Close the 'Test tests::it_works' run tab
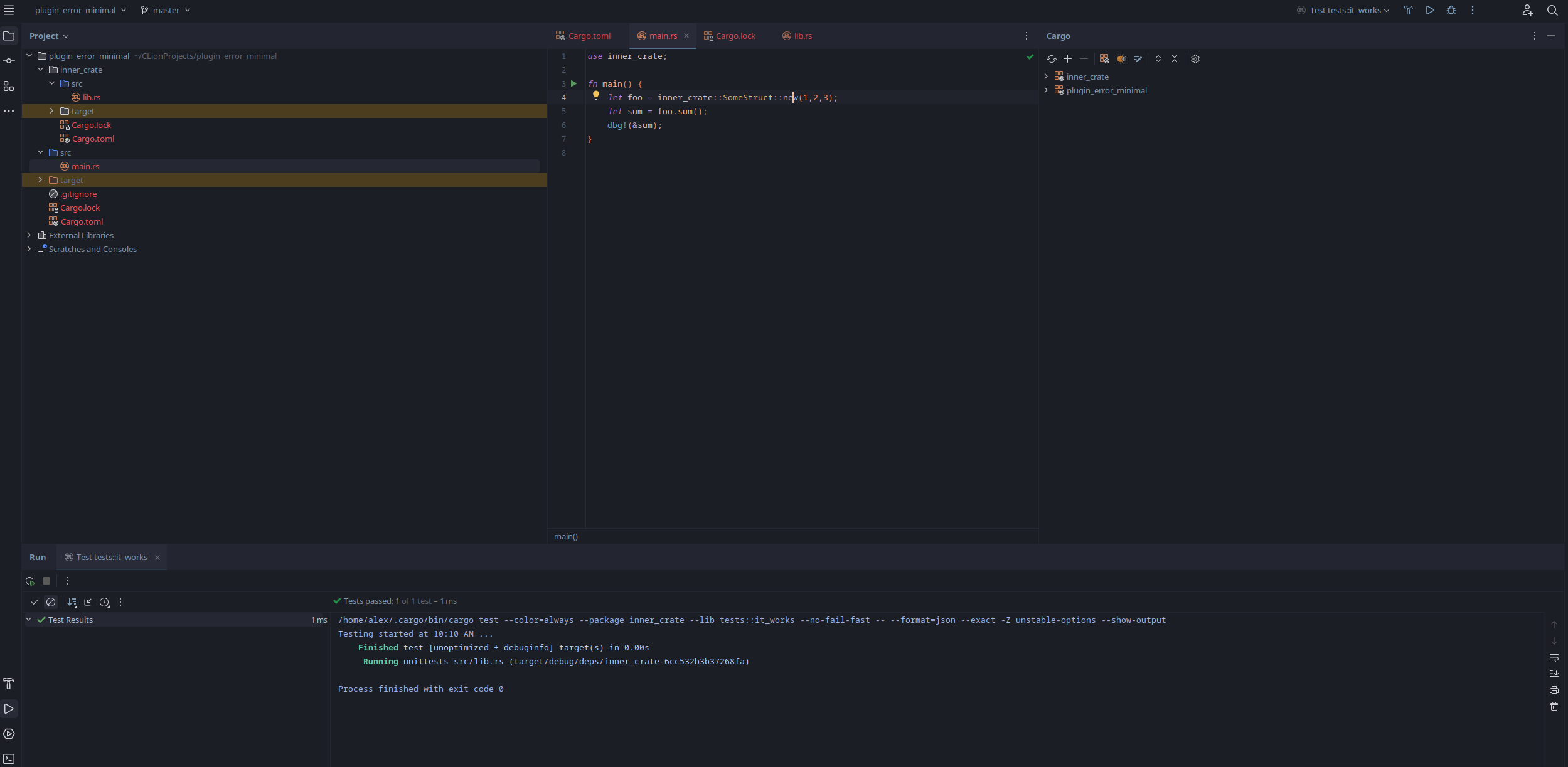This screenshot has height=767, width=1568. 157,558
